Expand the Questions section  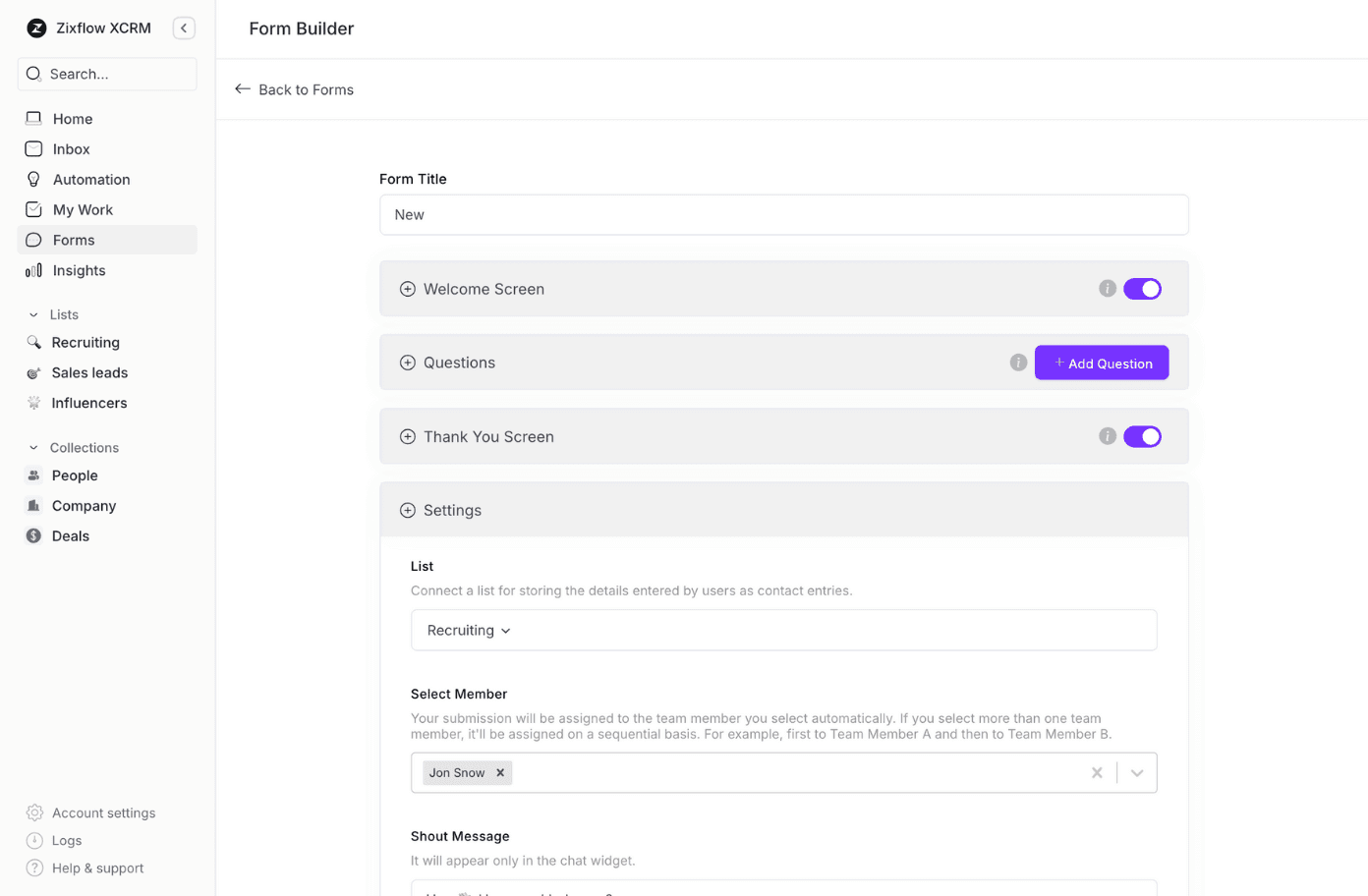tap(408, 363)
